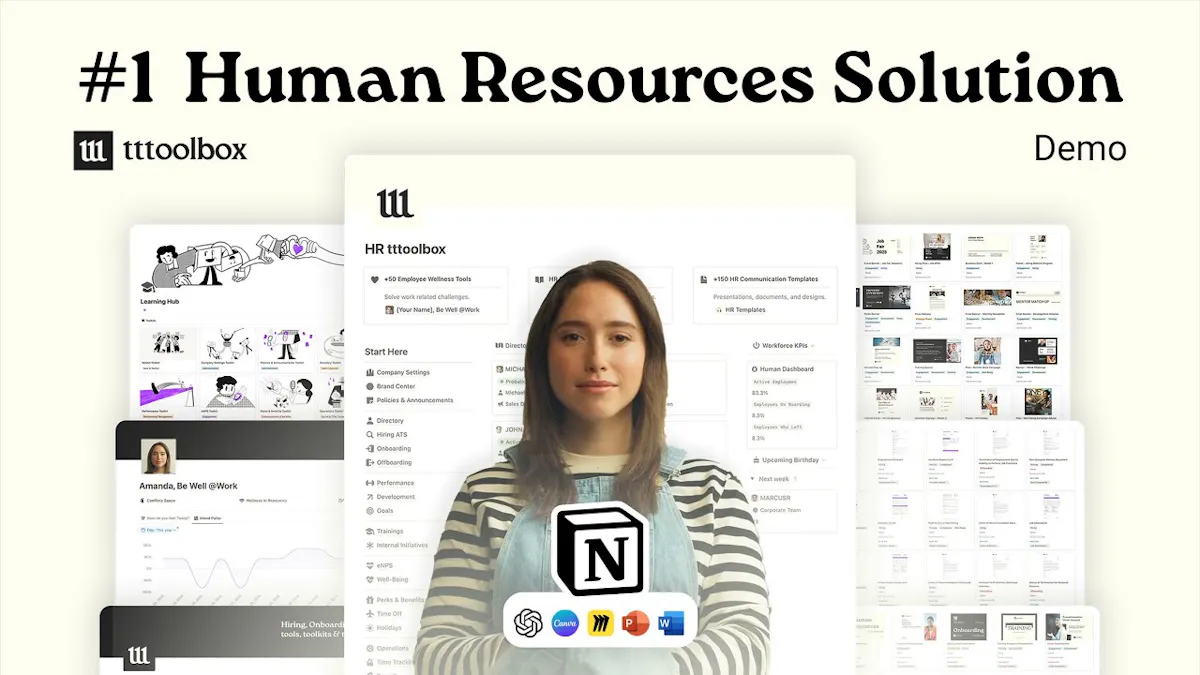Click the Upcoming Birthday cake icon
Viewport: 1200px width, 675px height.
[x=754, y=461]
